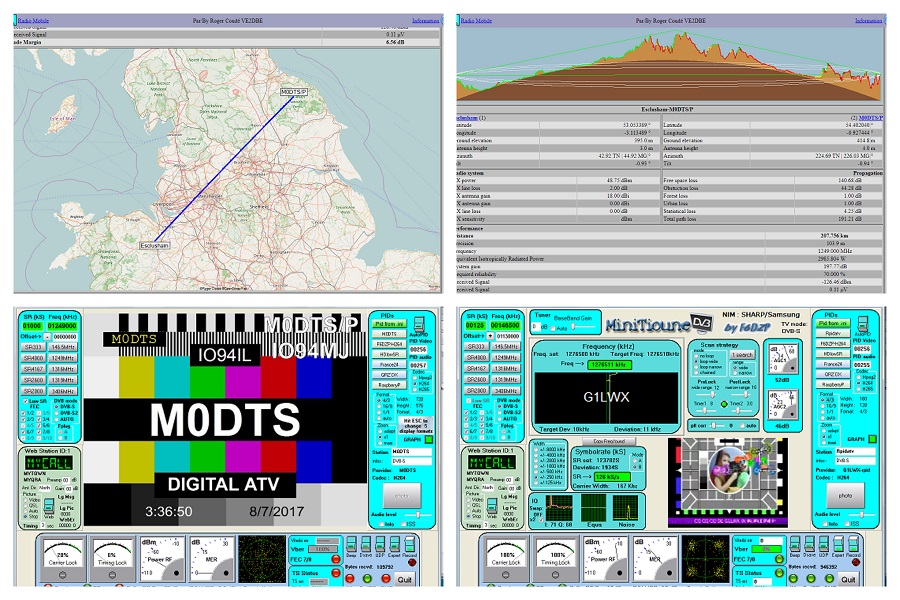The image size is (900, 600).
Task: Click the SR333 preset in M0DTS window
Action: 33,347
